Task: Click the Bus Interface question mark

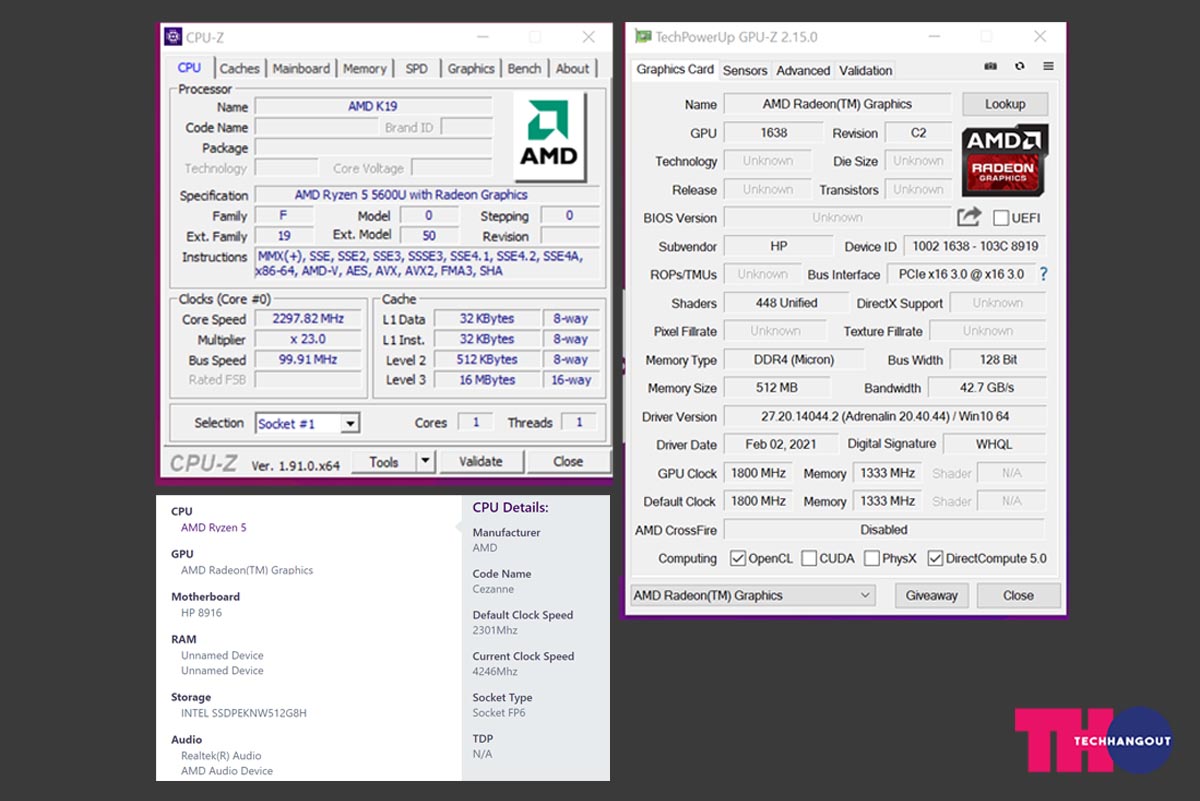Action: (x=1044, y=274)
